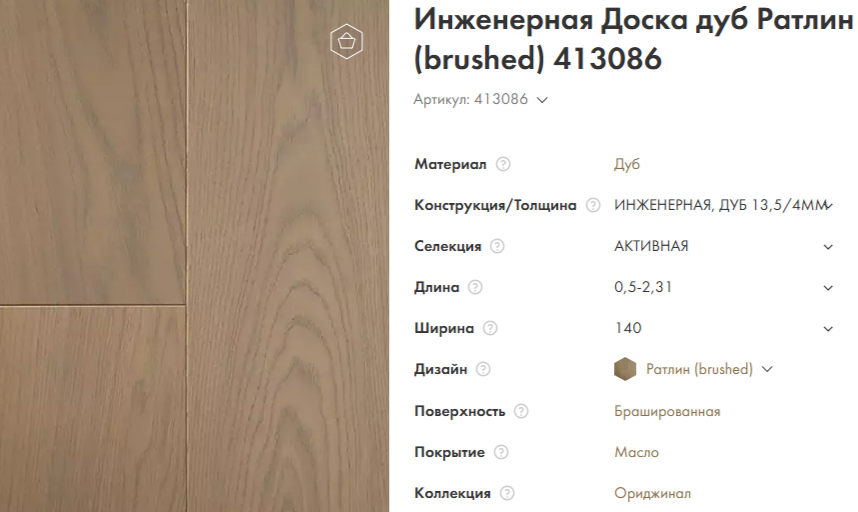Click the Ориджинал collection link
The height and width of the screenshot is (512, 858).
click(652, 493)
